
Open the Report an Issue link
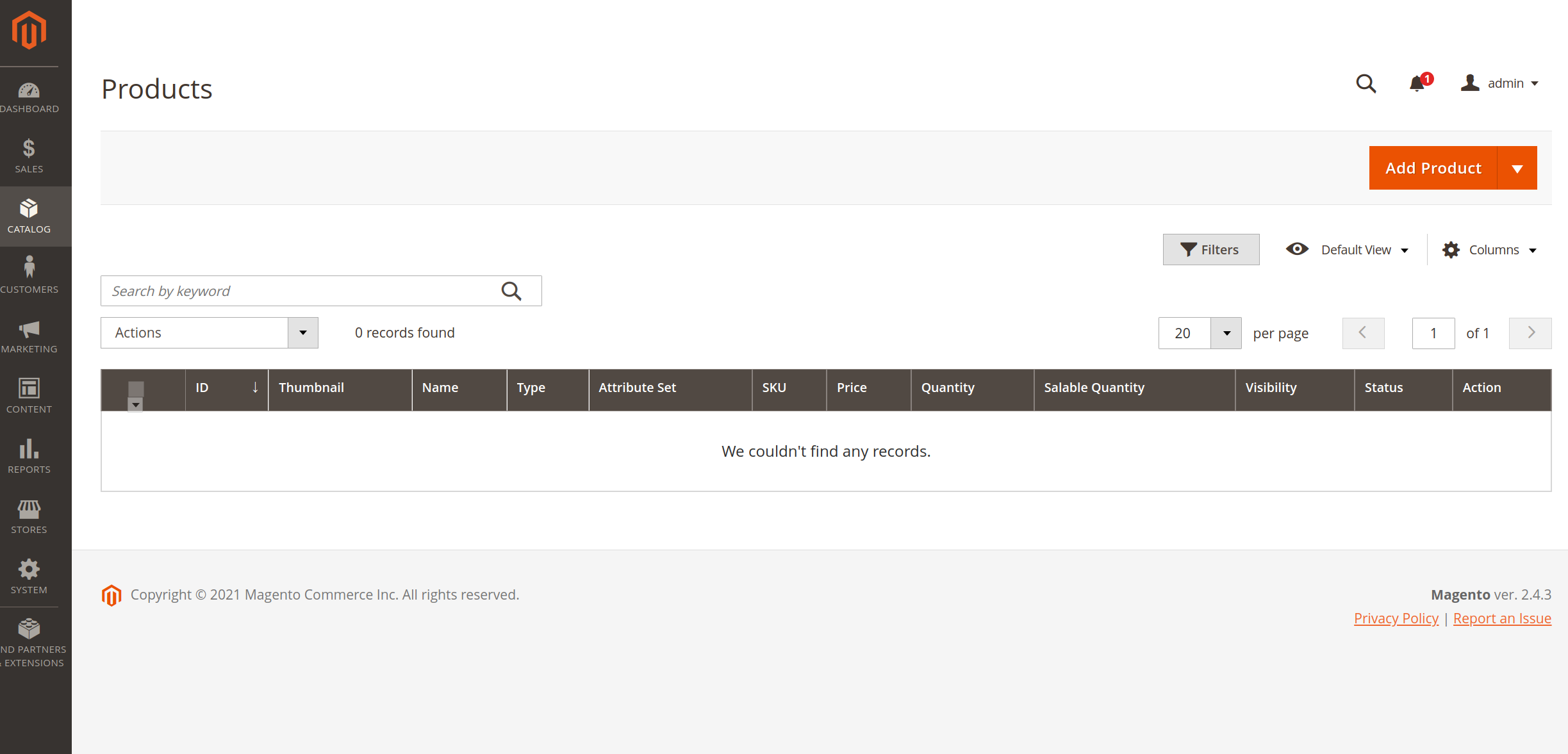pos(1502,618)
